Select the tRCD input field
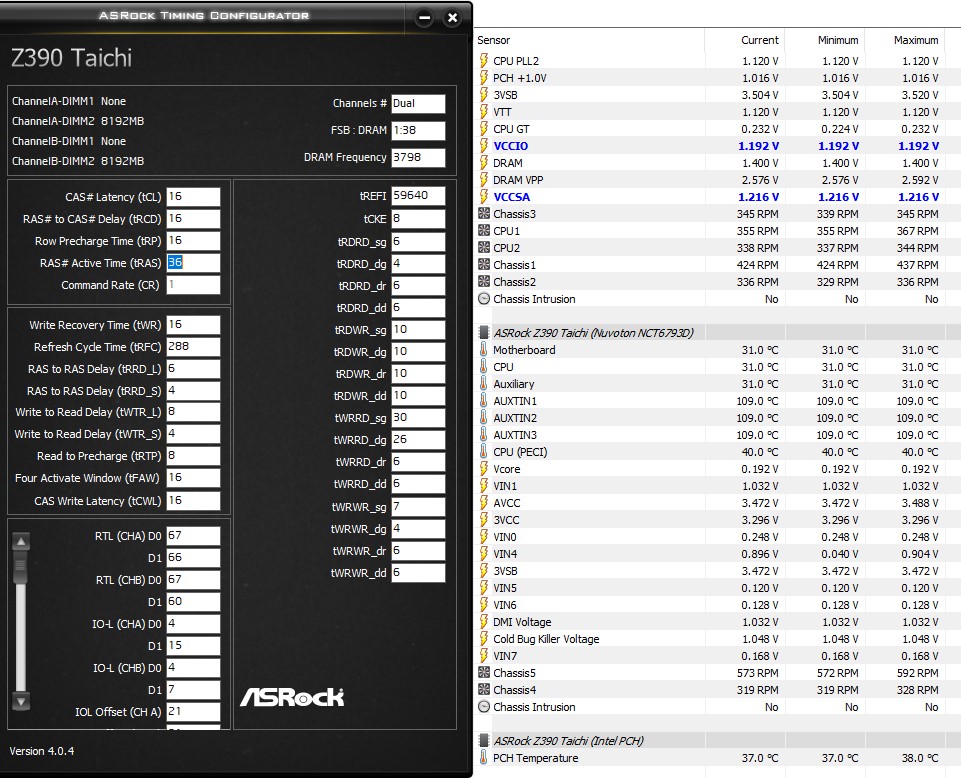961x778 pixels. (x=193, y=219)
